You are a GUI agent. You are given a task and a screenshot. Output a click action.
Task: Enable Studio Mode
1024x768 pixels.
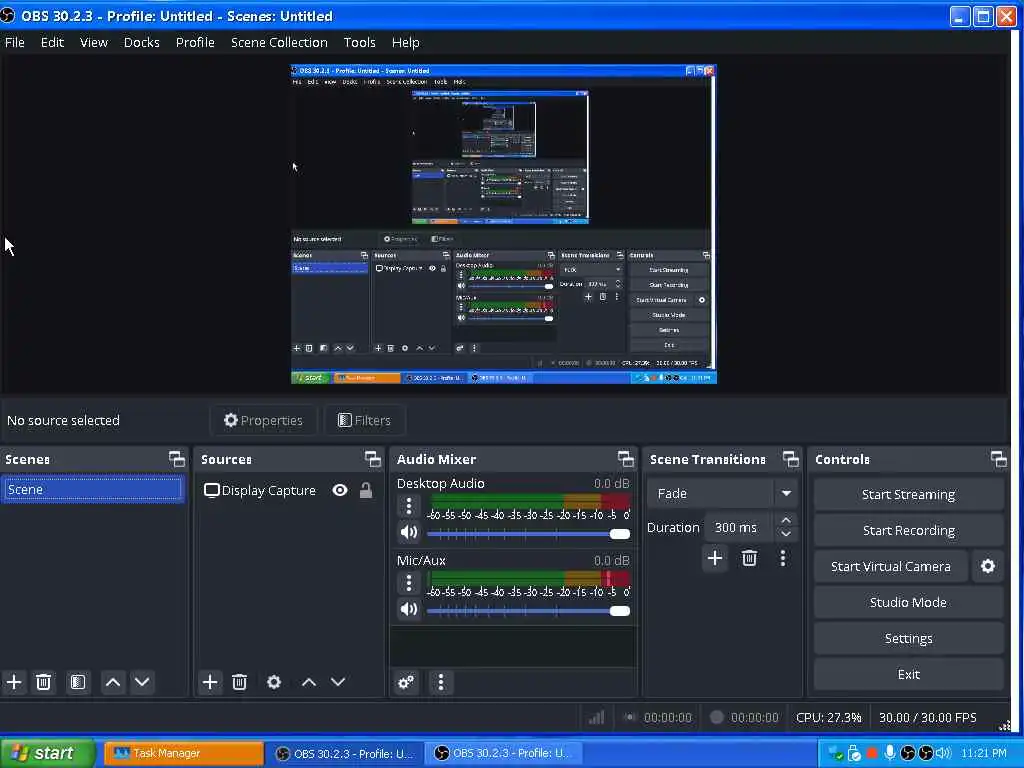click(908, 602)
